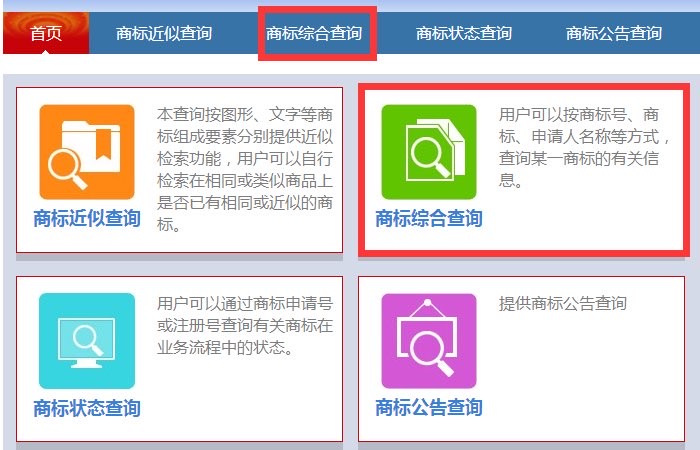Click the orange 商标近似查询 folder icon
The width and height of the screenshot is (700, 450).
tap(87, 152)
